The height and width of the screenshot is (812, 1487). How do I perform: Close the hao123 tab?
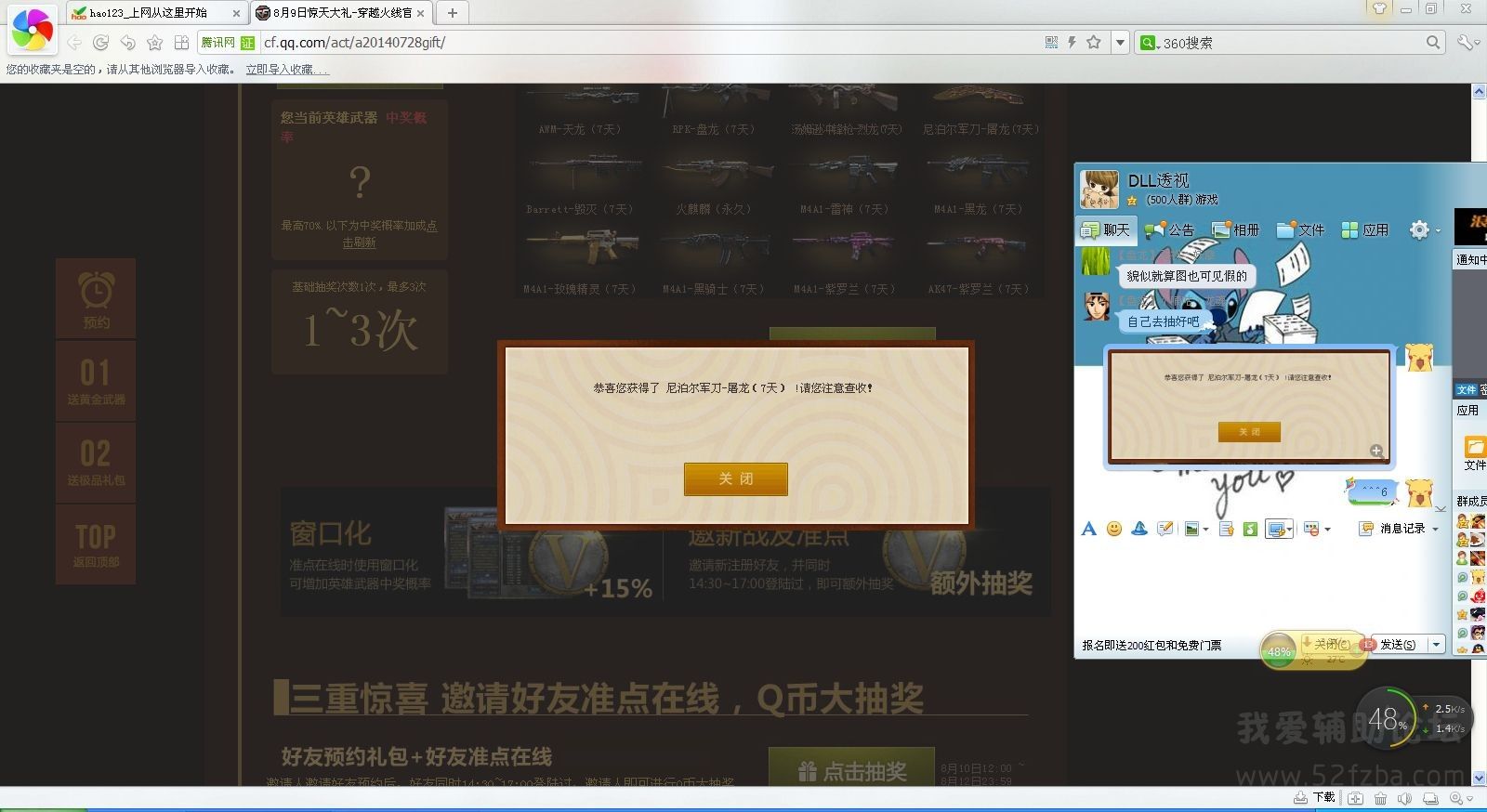click(x=236, y=13)
